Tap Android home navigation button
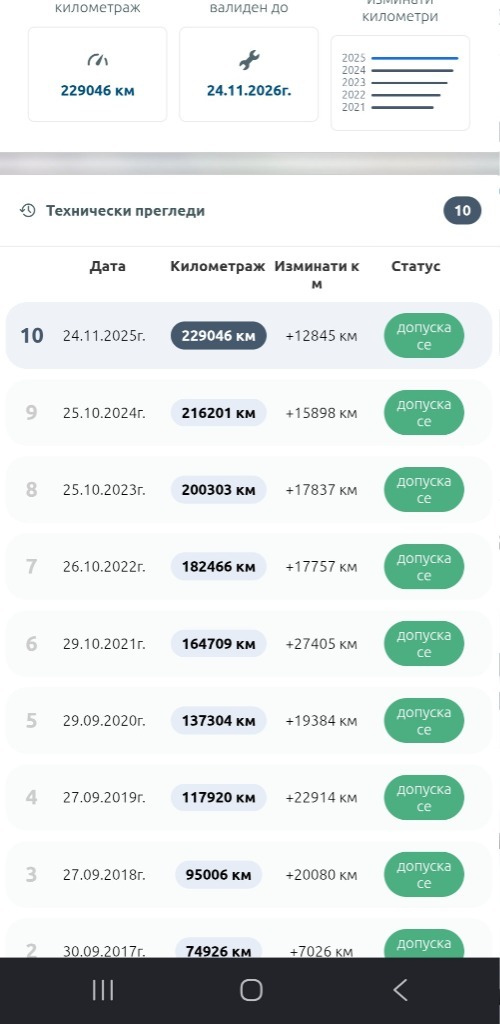The image size is (500, 1024). pos(251,990)
